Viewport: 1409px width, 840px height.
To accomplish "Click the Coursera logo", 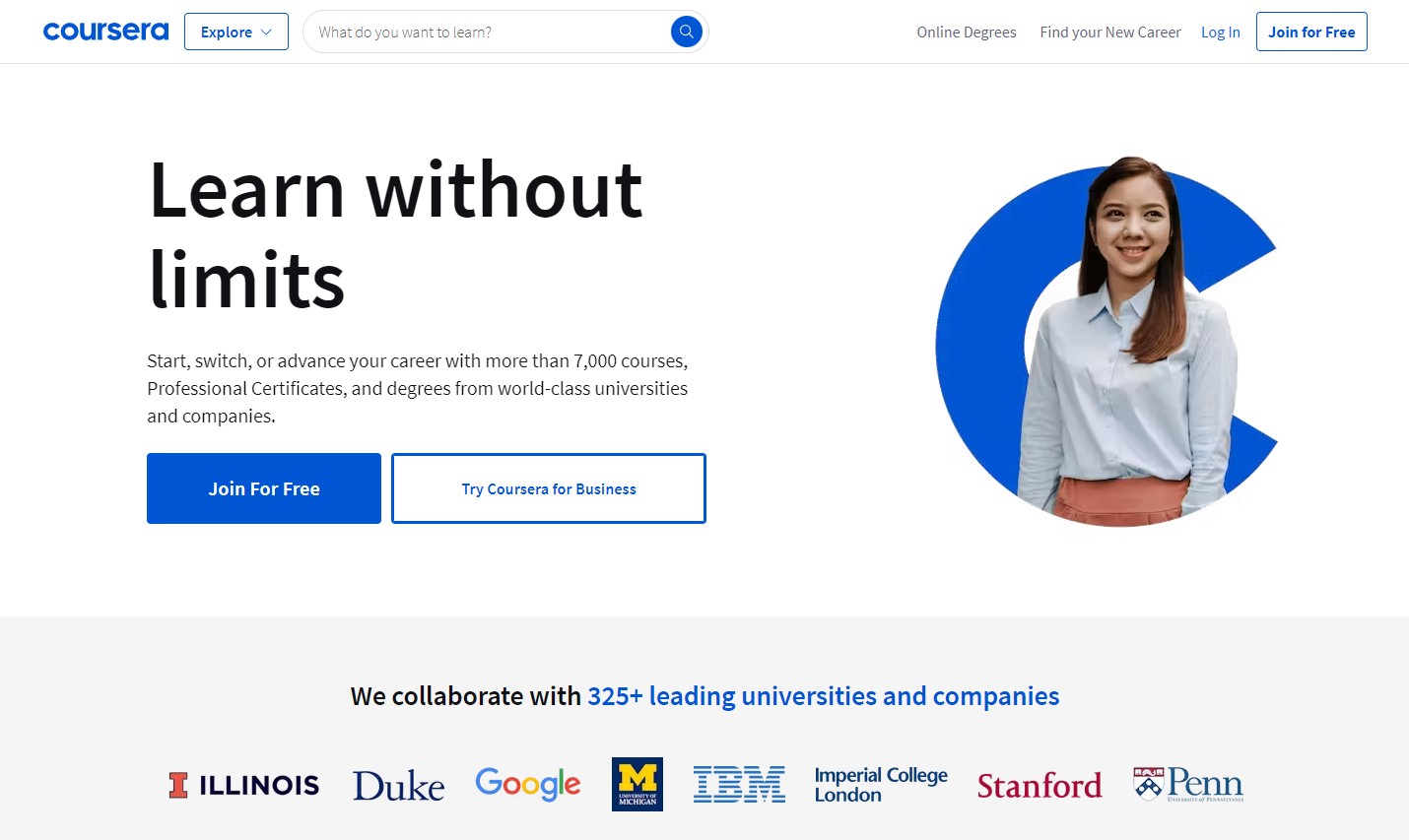I will 105,31.
